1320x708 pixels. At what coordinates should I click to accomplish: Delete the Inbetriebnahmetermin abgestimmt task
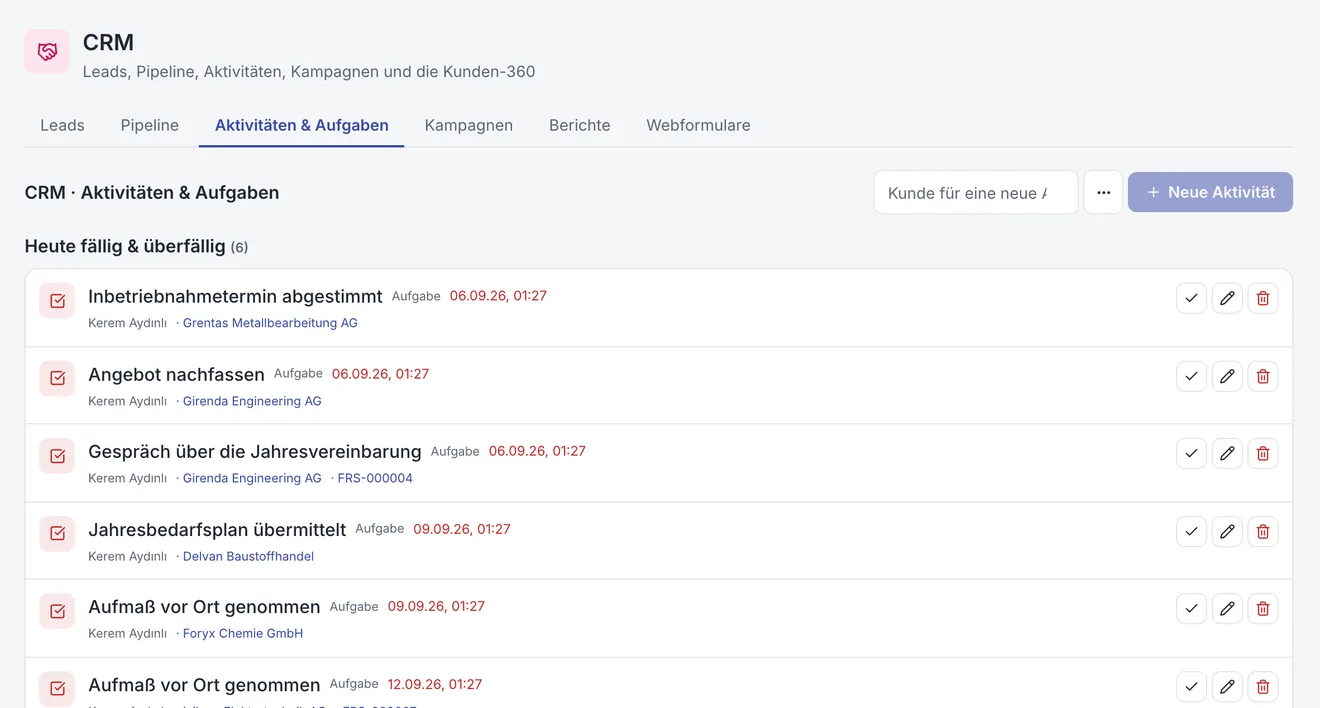pos(1263,298)
